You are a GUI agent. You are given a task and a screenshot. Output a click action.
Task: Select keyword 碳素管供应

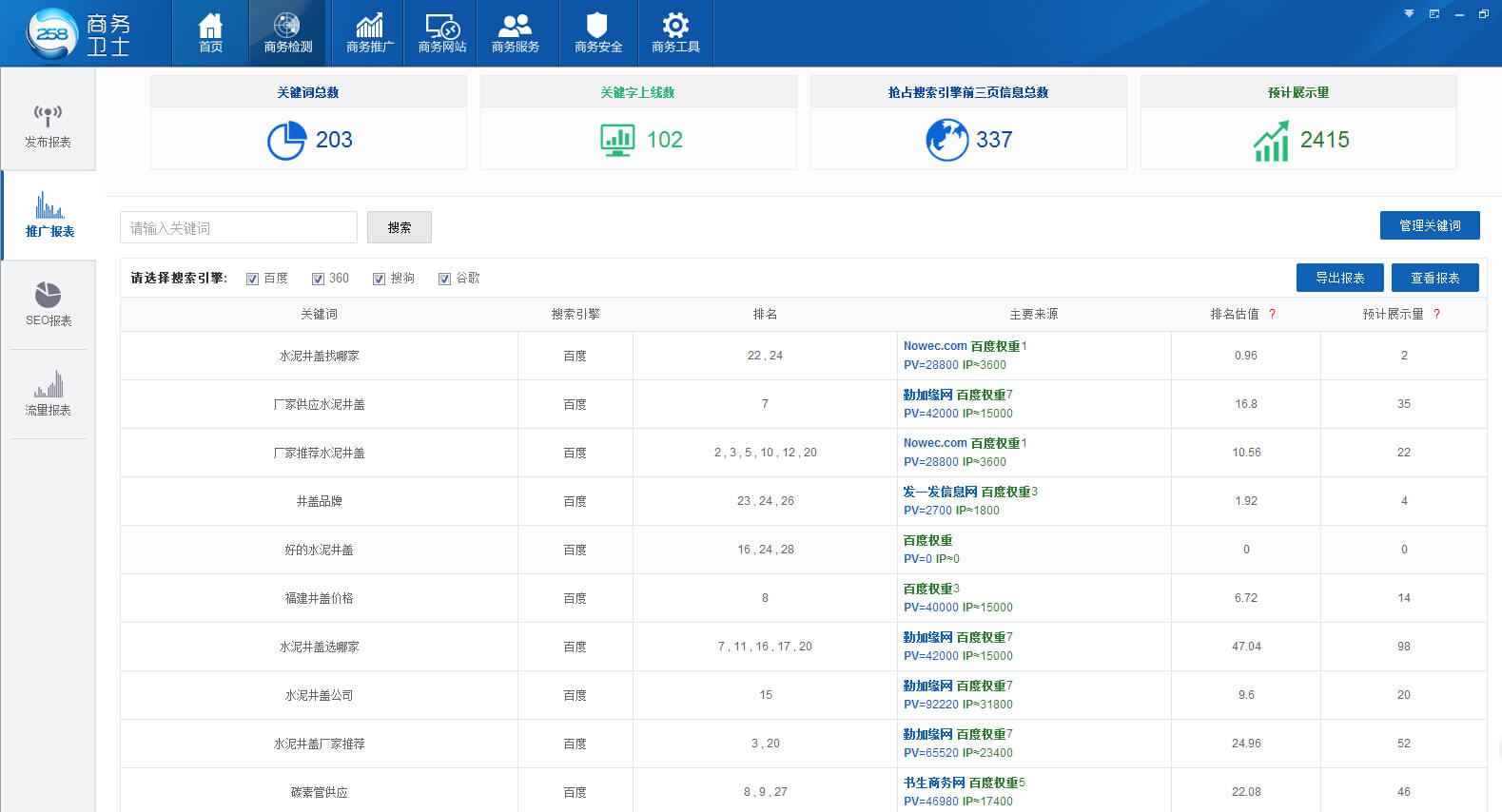click(x=319, y=792)
